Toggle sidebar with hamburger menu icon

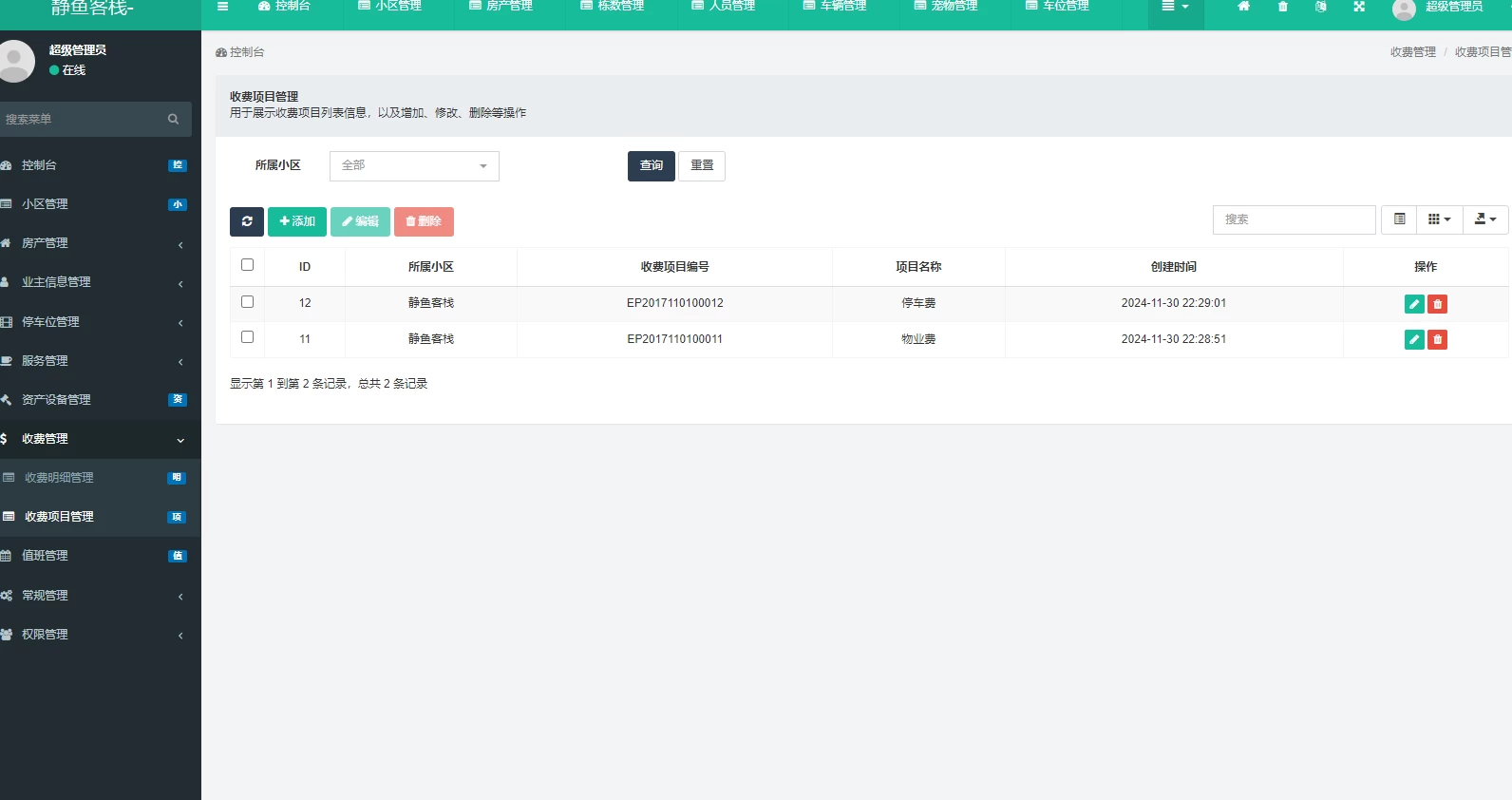pos(223,7)
